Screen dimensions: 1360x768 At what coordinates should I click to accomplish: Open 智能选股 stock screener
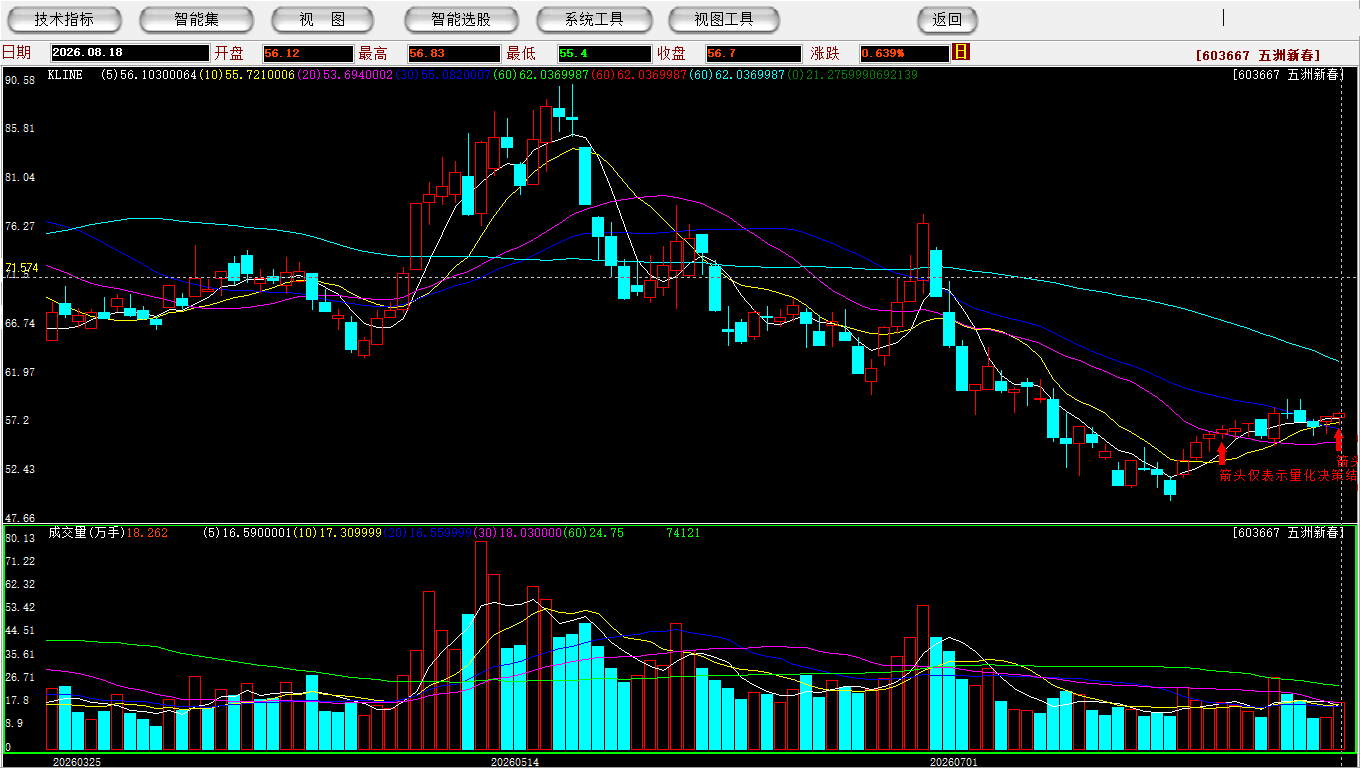click(461, 19)
